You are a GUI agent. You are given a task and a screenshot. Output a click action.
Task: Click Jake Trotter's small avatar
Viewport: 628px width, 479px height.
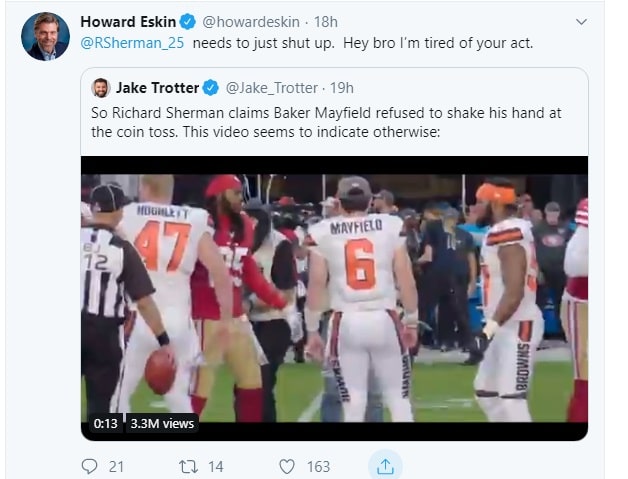[100, 88]
